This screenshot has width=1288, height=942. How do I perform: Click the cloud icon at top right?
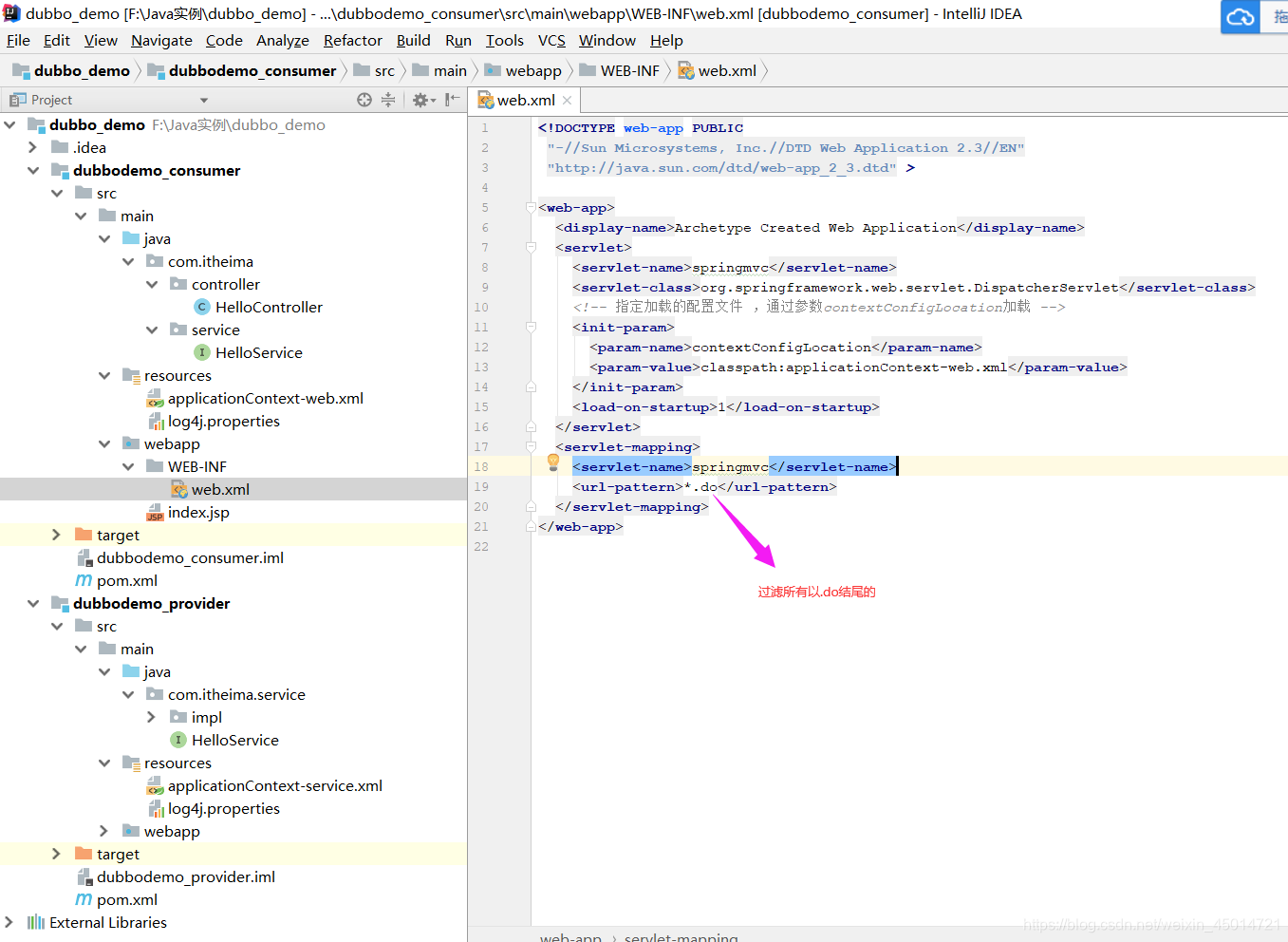click(x=1240, y=17)
